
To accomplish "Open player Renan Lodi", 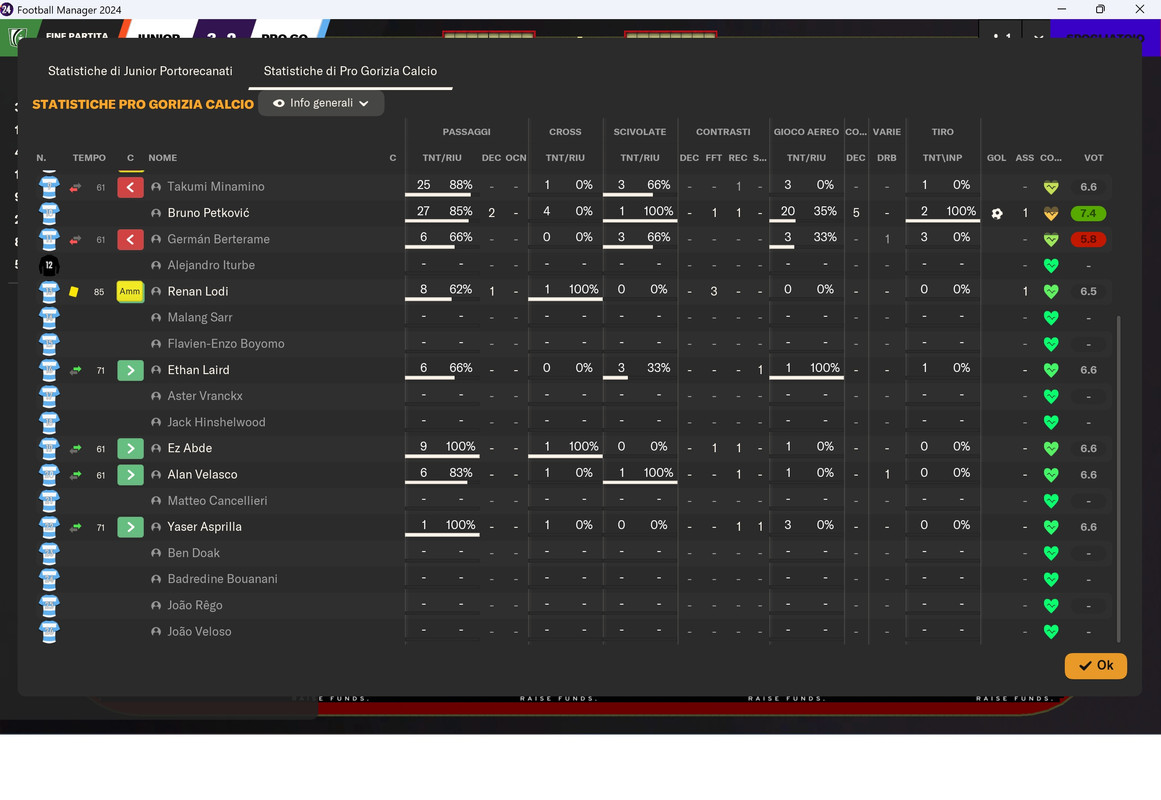I will click(198, 291).
